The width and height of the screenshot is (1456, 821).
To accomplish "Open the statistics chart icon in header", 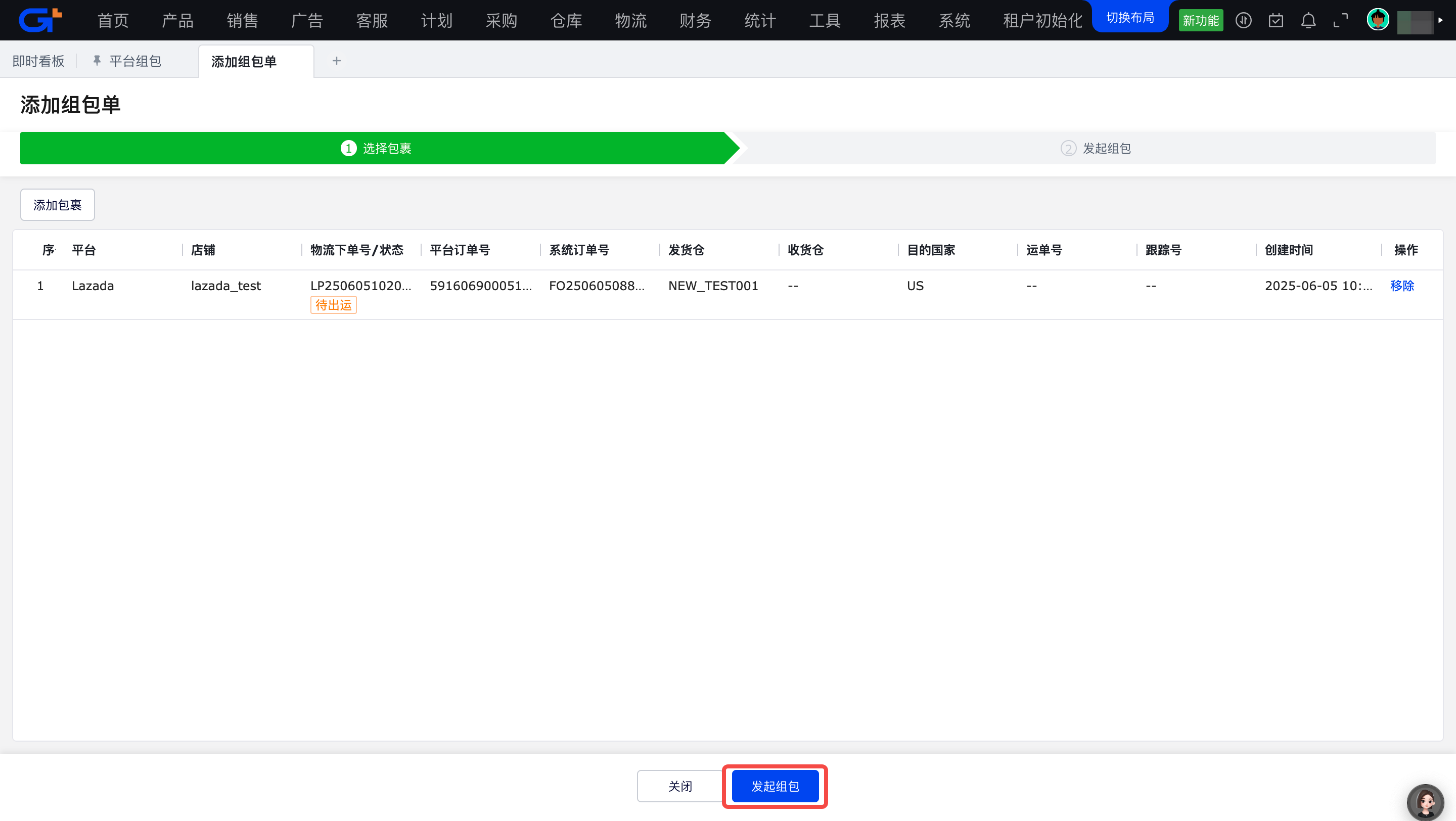I will tap(1243, 20).
